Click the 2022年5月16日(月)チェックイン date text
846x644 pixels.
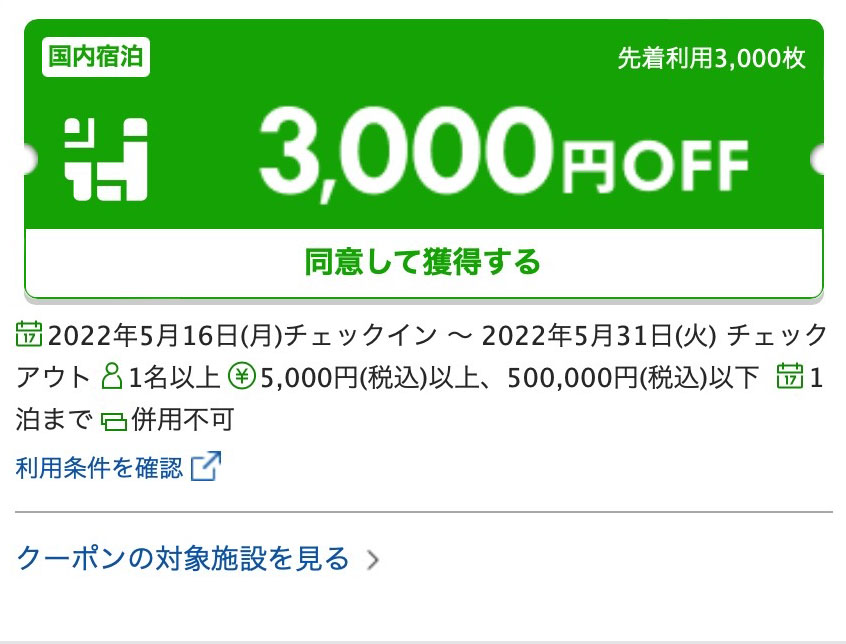pyautogui.click(x=242, y=335)
